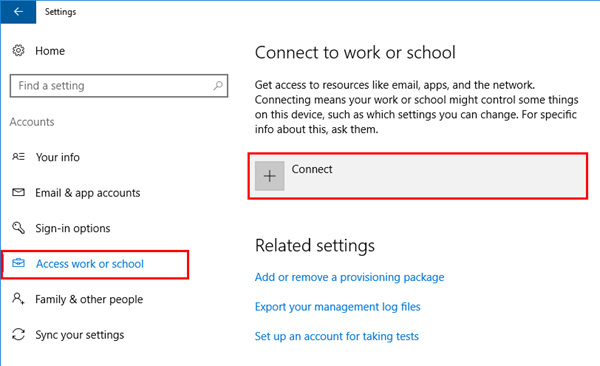The width and height of the screenshot is (600, 366).
Task: Click the Settings window title
Action: coord(60,12)
